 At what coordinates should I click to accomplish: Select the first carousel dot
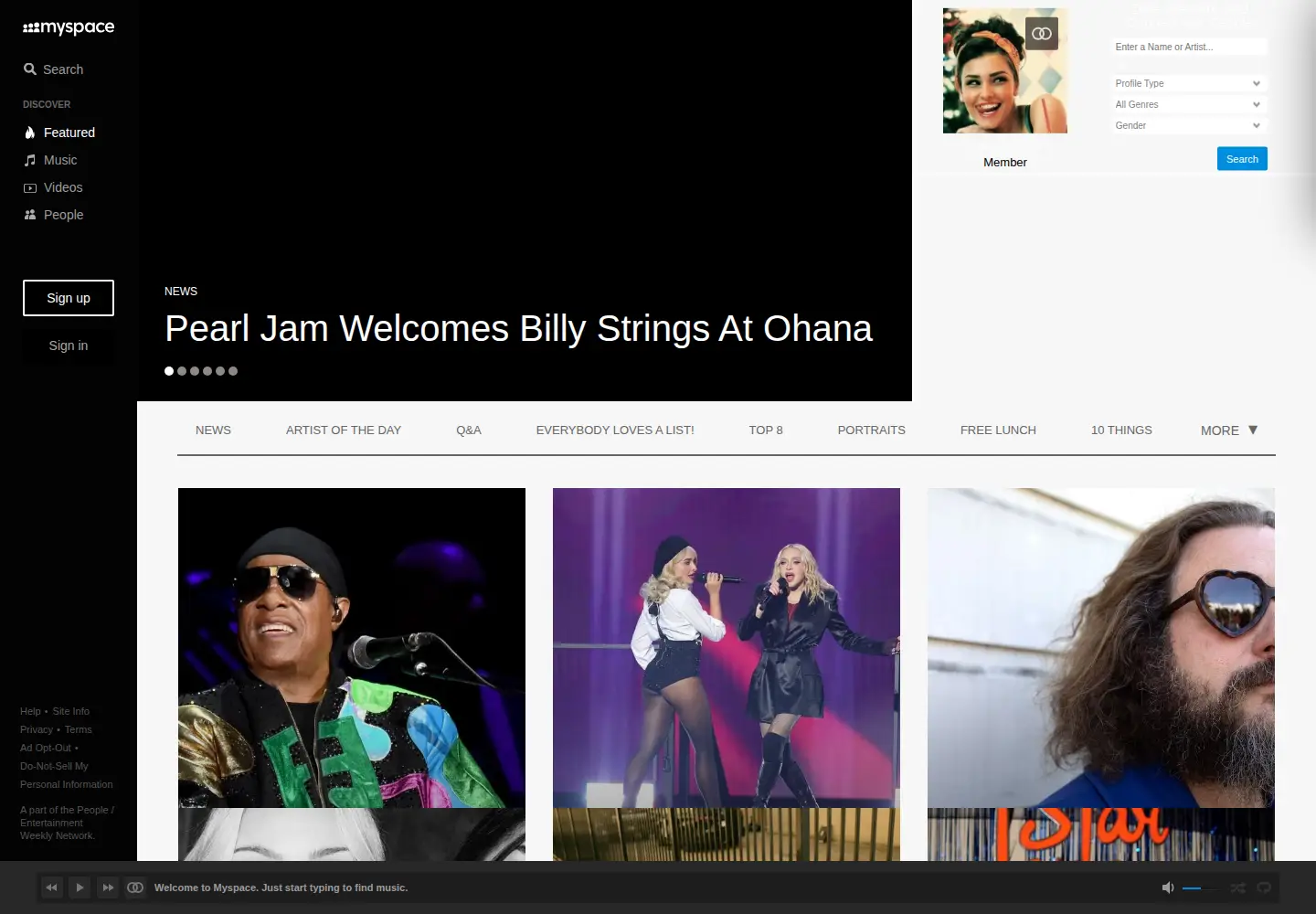[169, 371]
